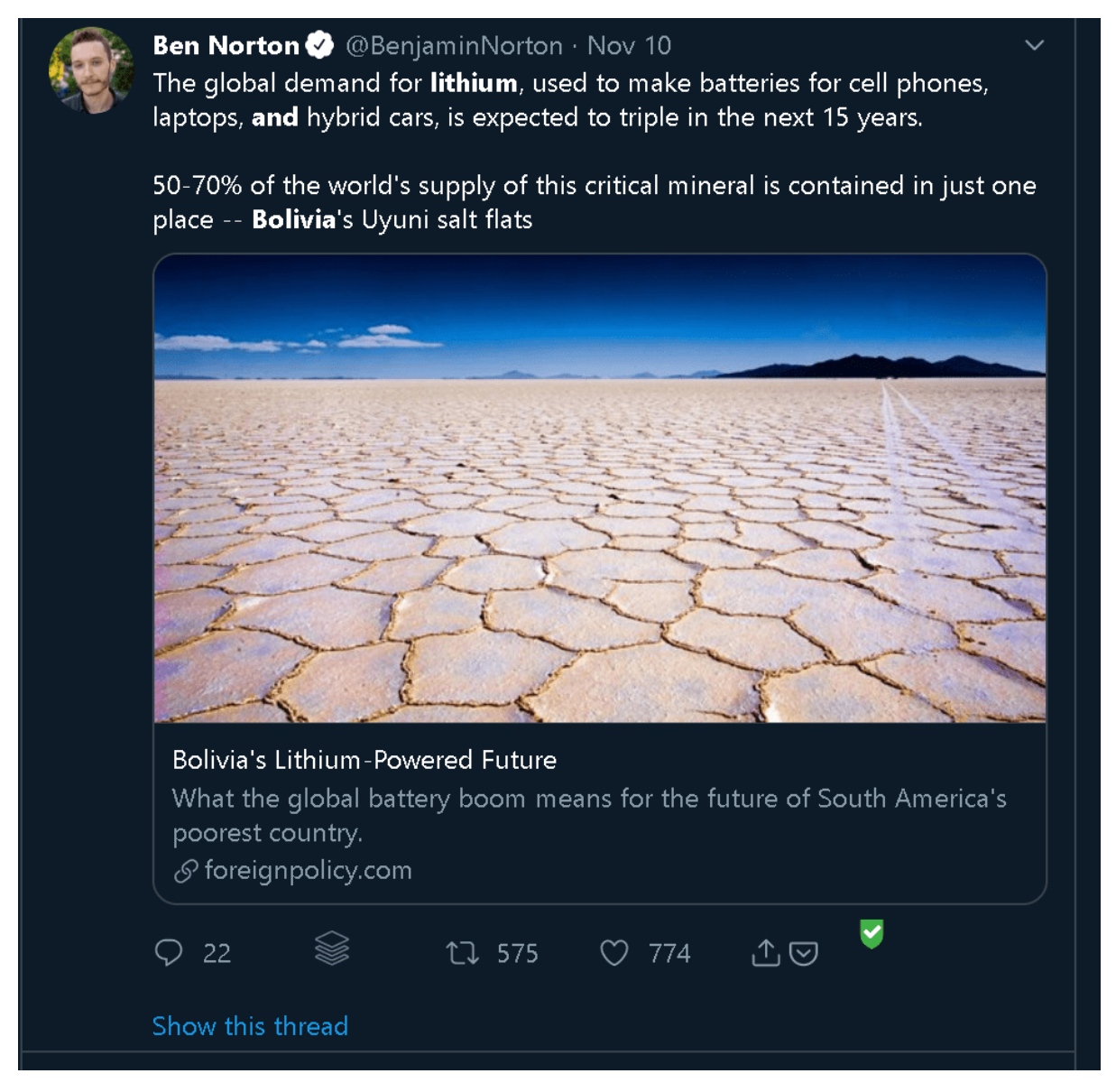Viewport: 1116px width, 1092px height.
Task: Click the verified badge beside Ben Norton
Action: pyautogui.click(x=320, y=45)
